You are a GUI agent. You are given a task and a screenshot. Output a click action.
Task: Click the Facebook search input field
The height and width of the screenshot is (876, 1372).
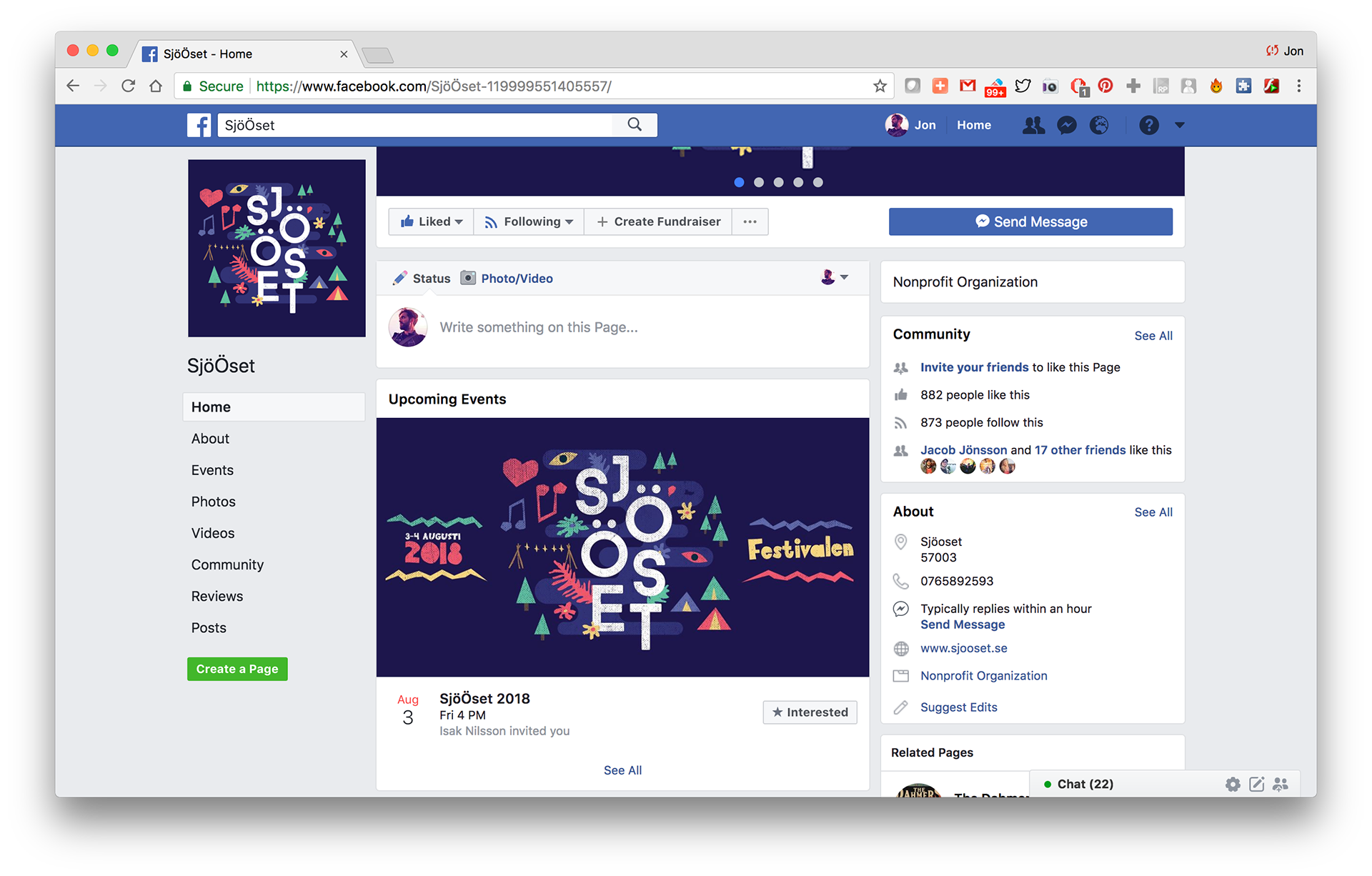(x=415, y=125)
